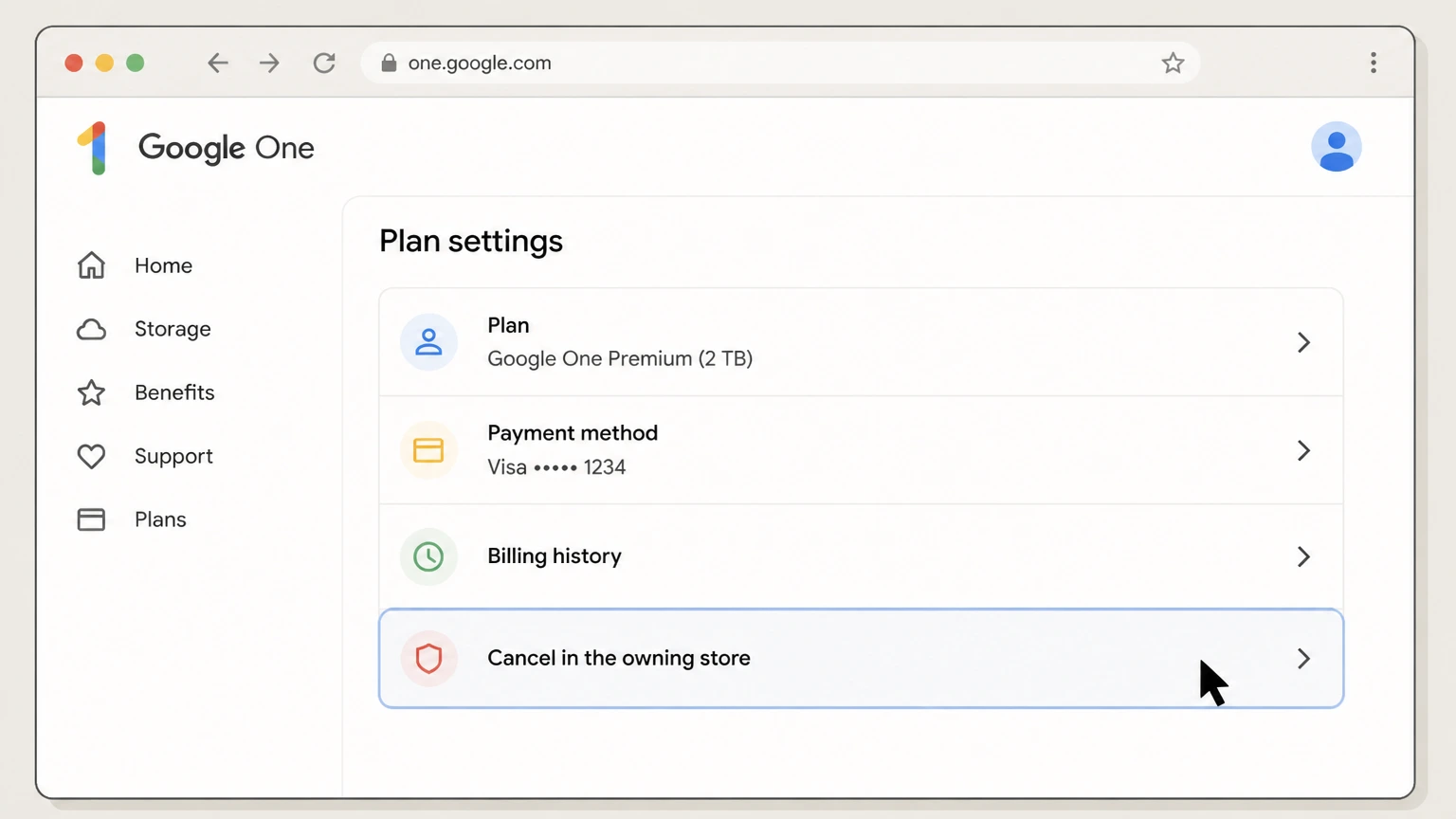Click the Benefits star icon
Viewport: 1456px width, 819px height.
point(91,392)
